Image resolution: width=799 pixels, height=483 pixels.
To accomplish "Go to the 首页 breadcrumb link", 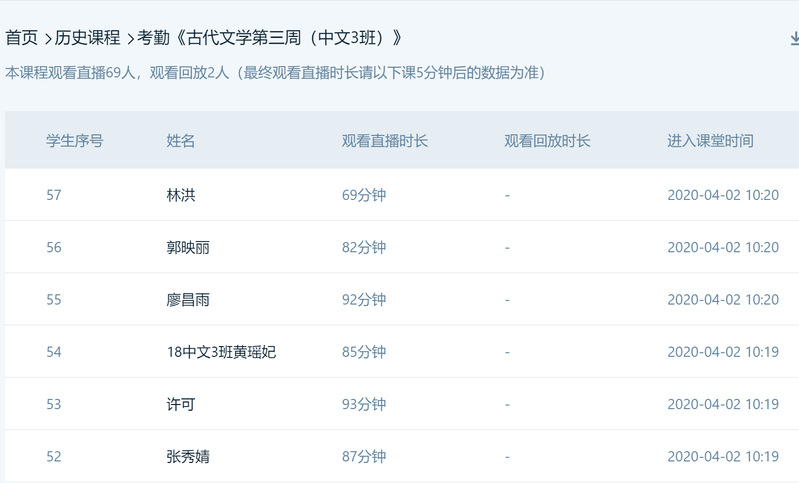I will [21, 39].
